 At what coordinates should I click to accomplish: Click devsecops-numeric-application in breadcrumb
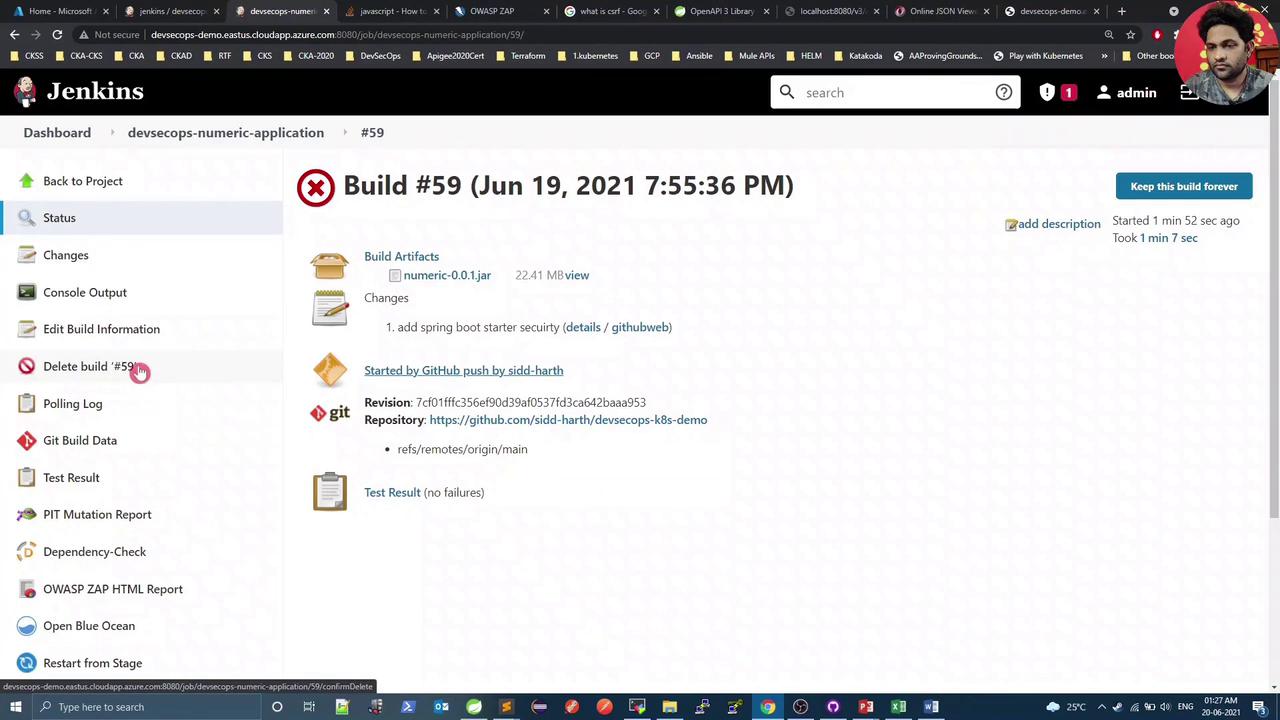[x=226, y=132]
